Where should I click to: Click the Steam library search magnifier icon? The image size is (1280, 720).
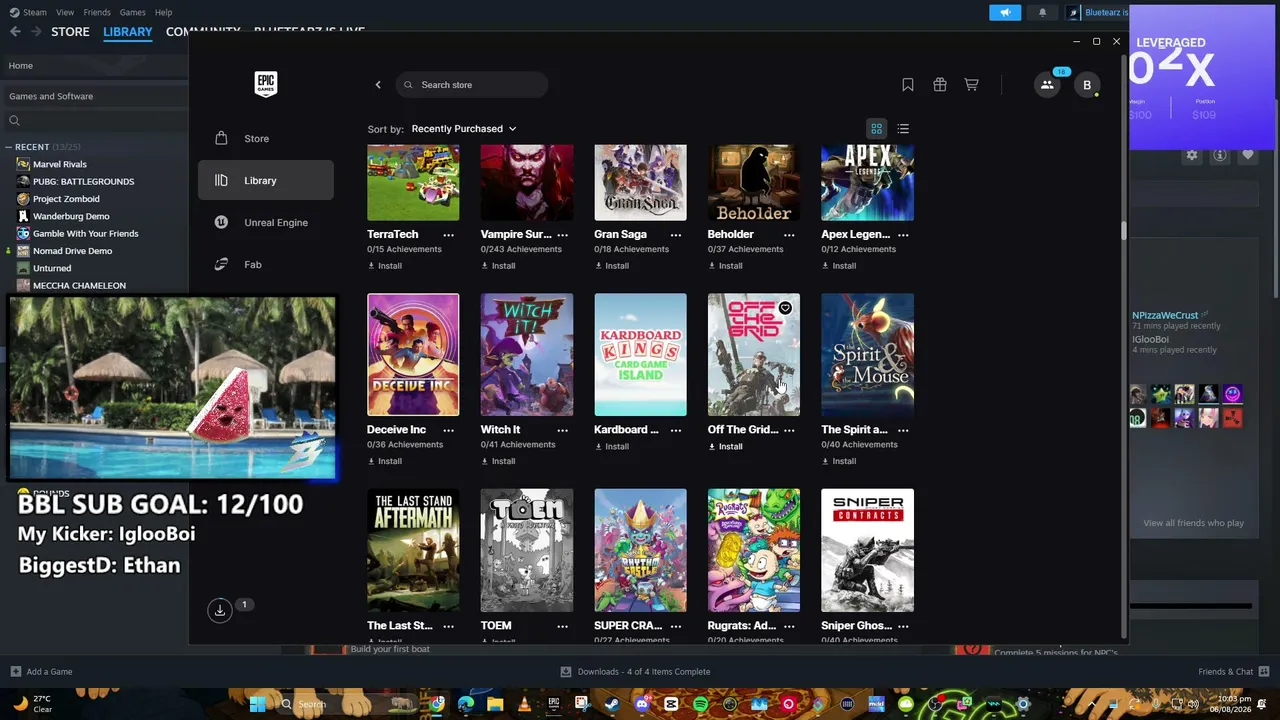click(14, 121)
